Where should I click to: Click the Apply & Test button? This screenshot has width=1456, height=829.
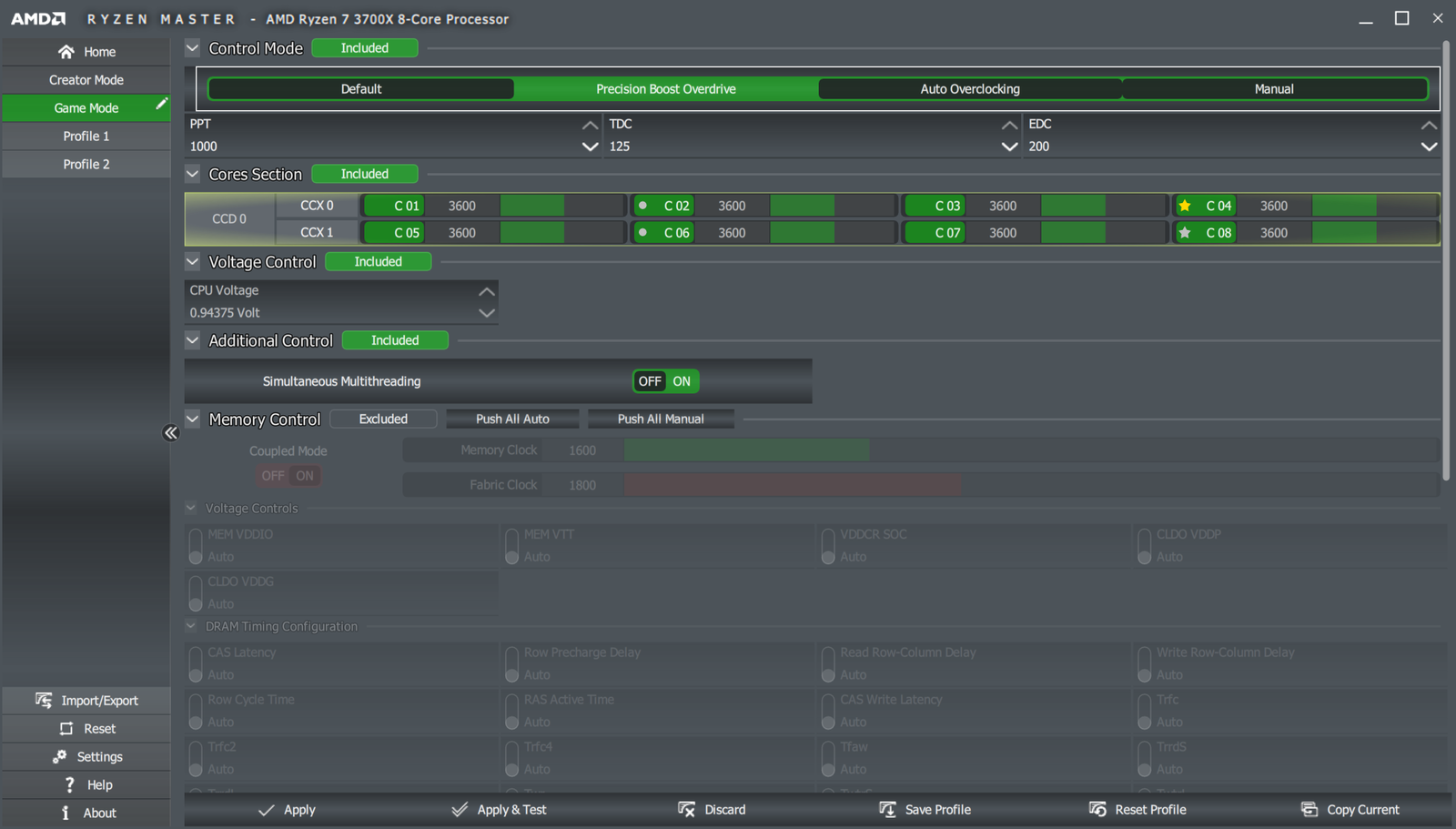pyautogui.click(x=499, y=809)
